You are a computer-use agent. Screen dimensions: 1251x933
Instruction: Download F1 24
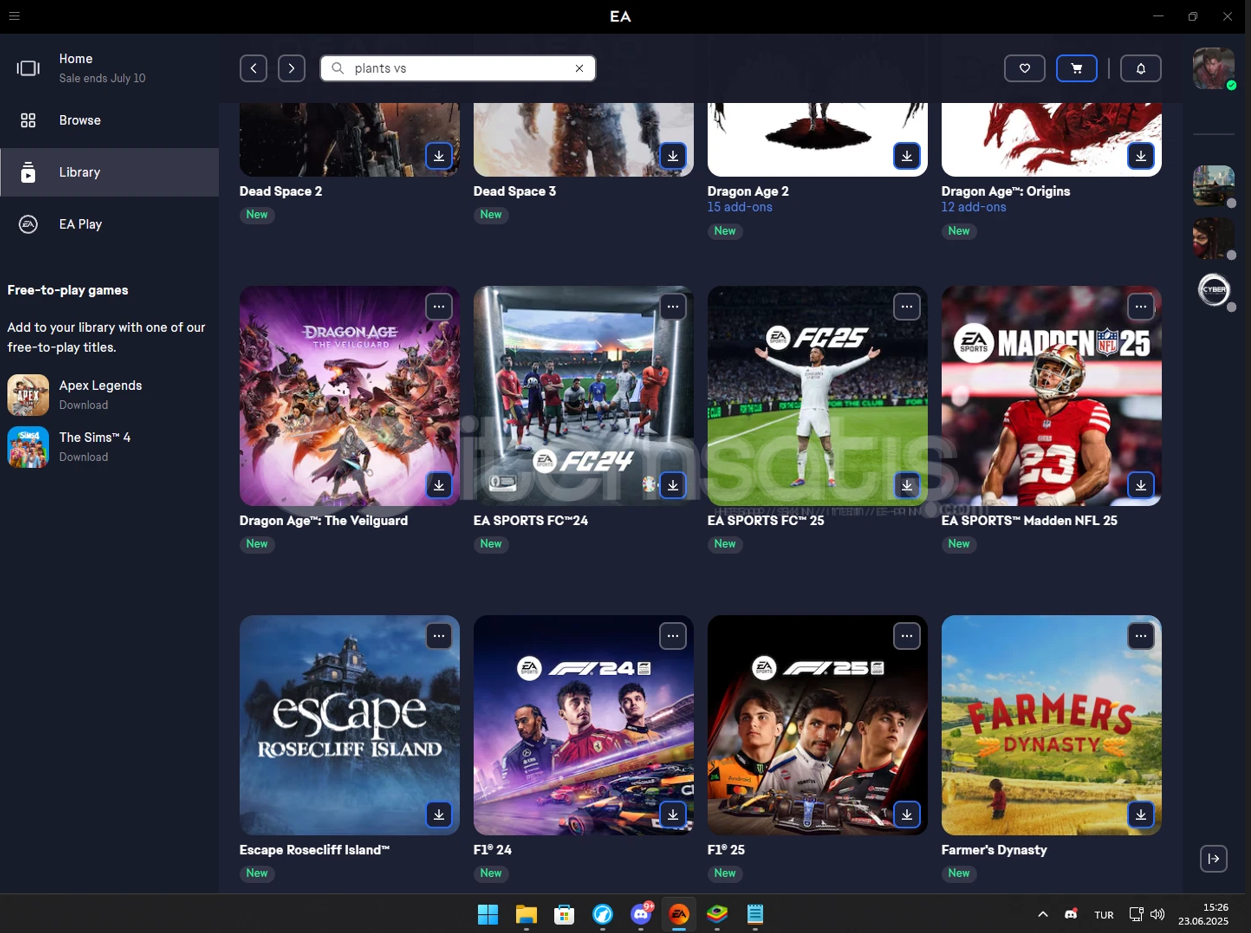[673, 814]
